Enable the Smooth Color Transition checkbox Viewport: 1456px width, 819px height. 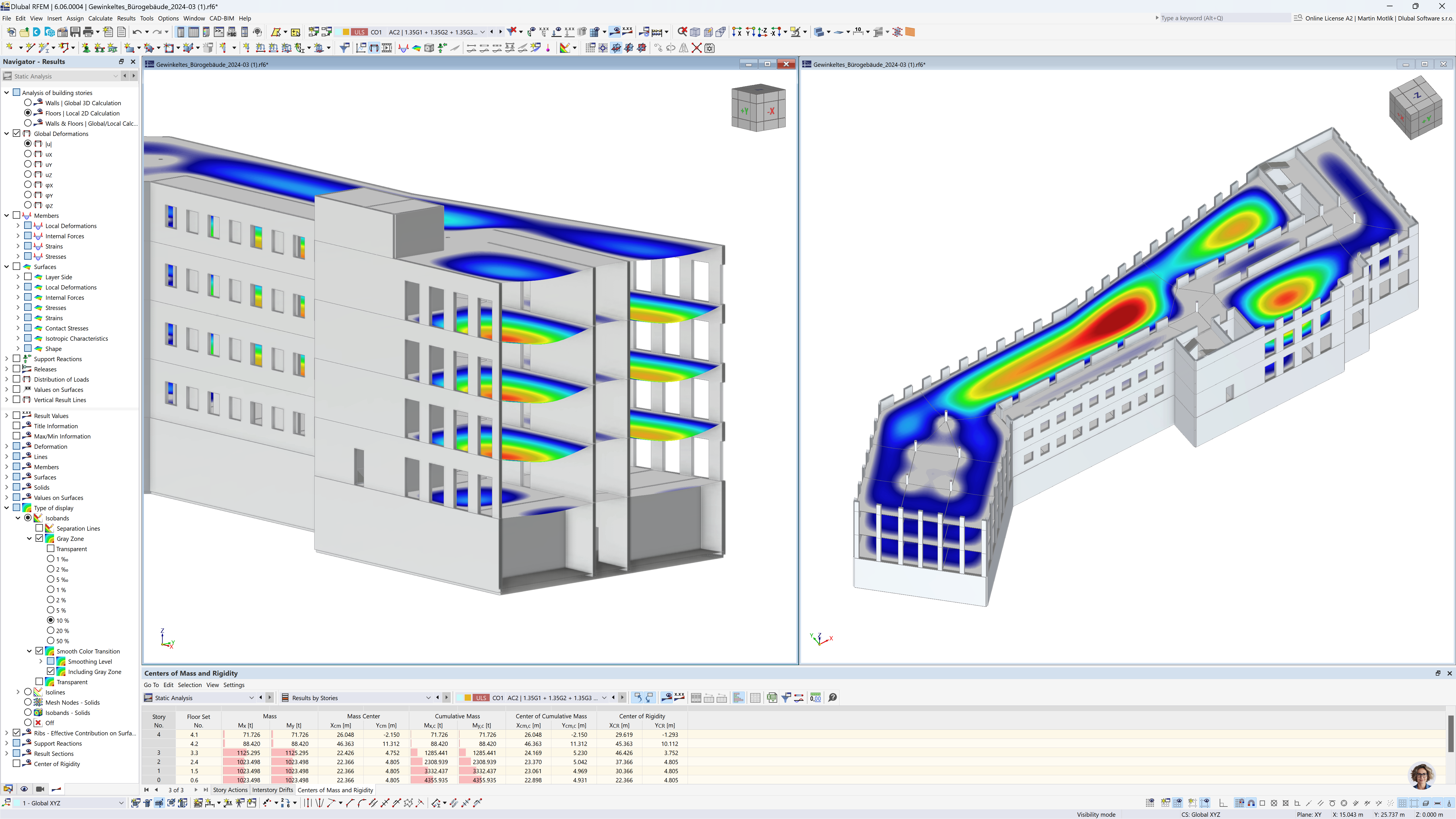click(38, 651)
